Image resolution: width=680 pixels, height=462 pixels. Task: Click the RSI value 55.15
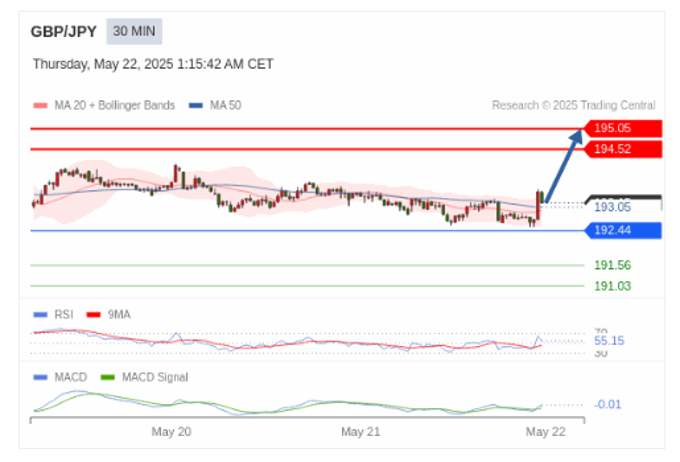point(609,341)
